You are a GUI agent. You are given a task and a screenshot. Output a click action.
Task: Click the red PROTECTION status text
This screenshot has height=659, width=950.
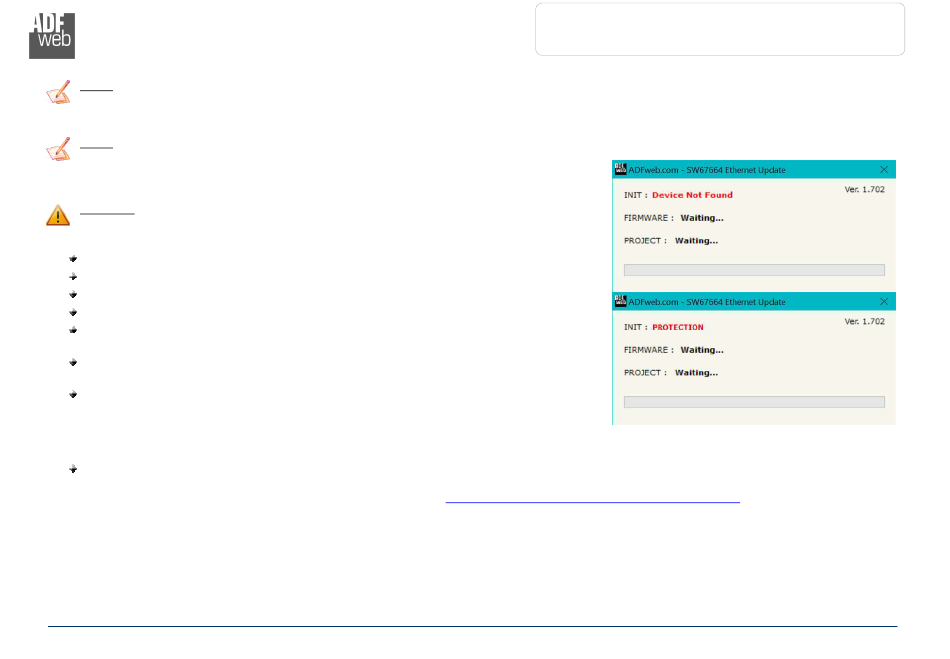tap(678, 327)
